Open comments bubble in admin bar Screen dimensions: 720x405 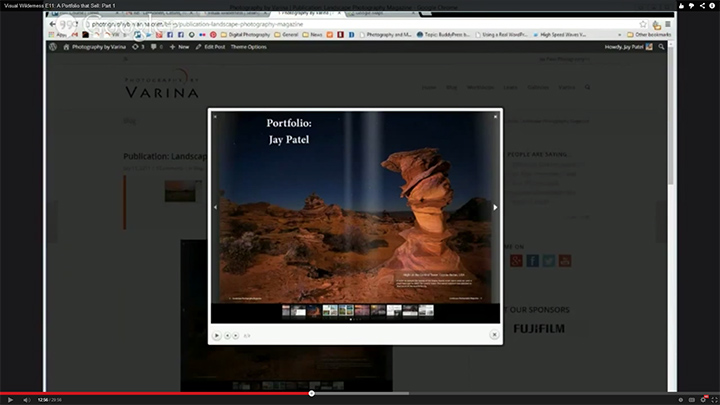pyautogui.click(x=157, y=47)
